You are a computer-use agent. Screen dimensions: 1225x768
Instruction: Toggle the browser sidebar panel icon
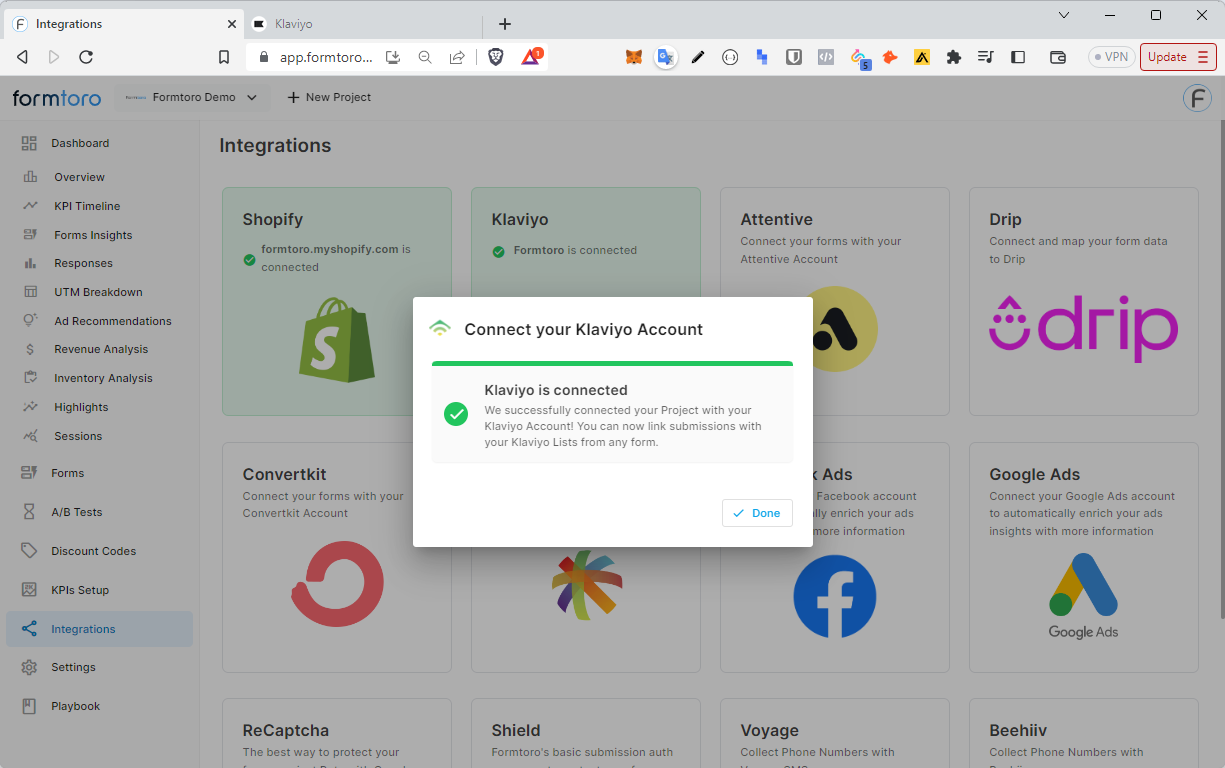click(1018, 57)
